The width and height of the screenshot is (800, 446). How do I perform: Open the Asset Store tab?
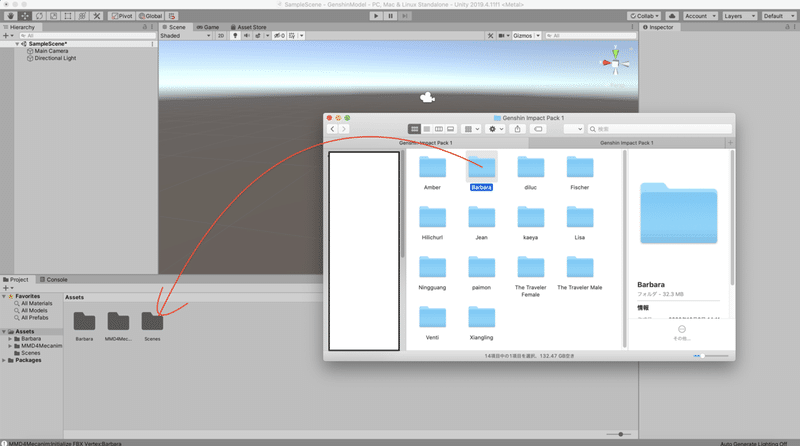click(x=248, y=27)
